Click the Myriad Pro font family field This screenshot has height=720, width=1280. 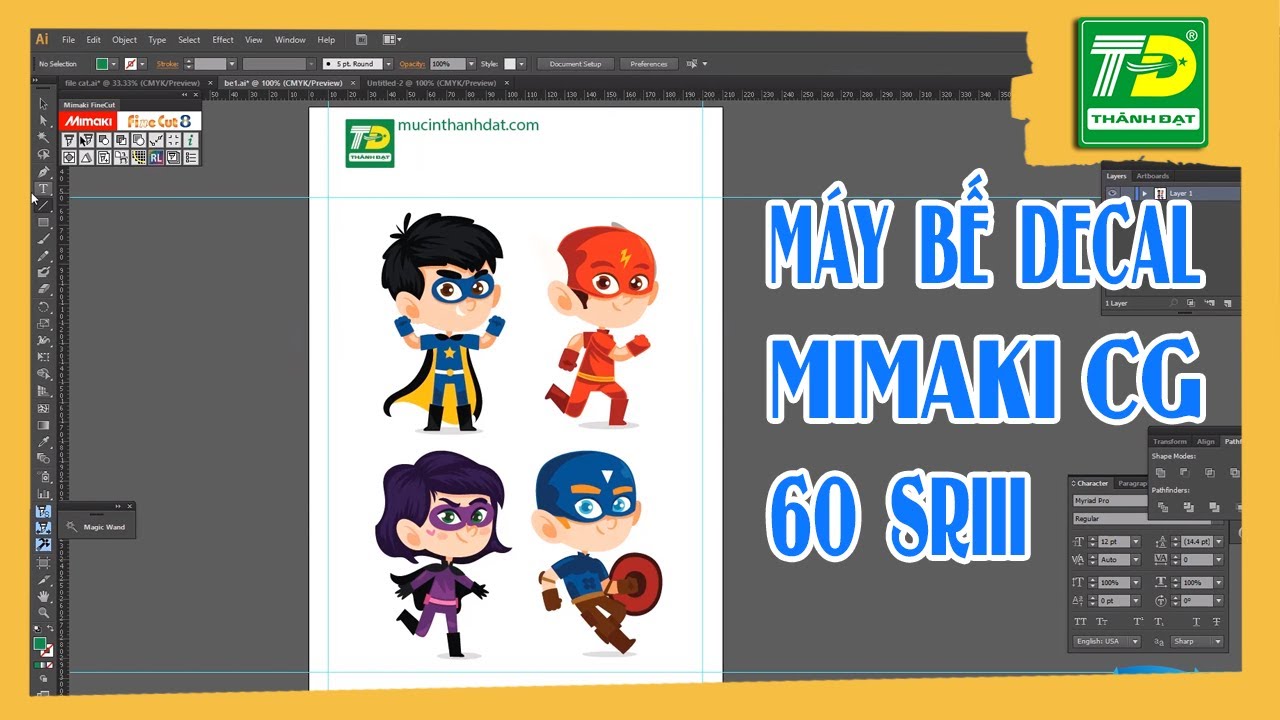click(x=1110, y=500)
